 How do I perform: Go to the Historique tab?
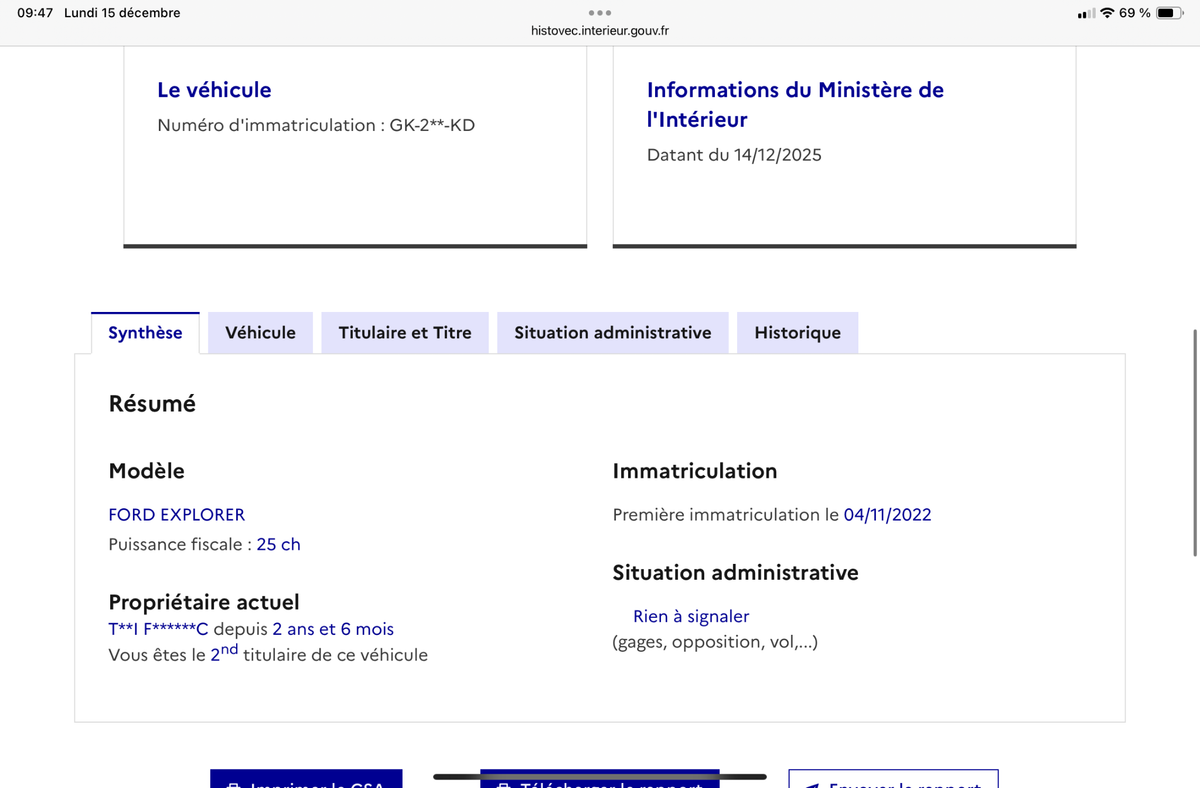797,333
